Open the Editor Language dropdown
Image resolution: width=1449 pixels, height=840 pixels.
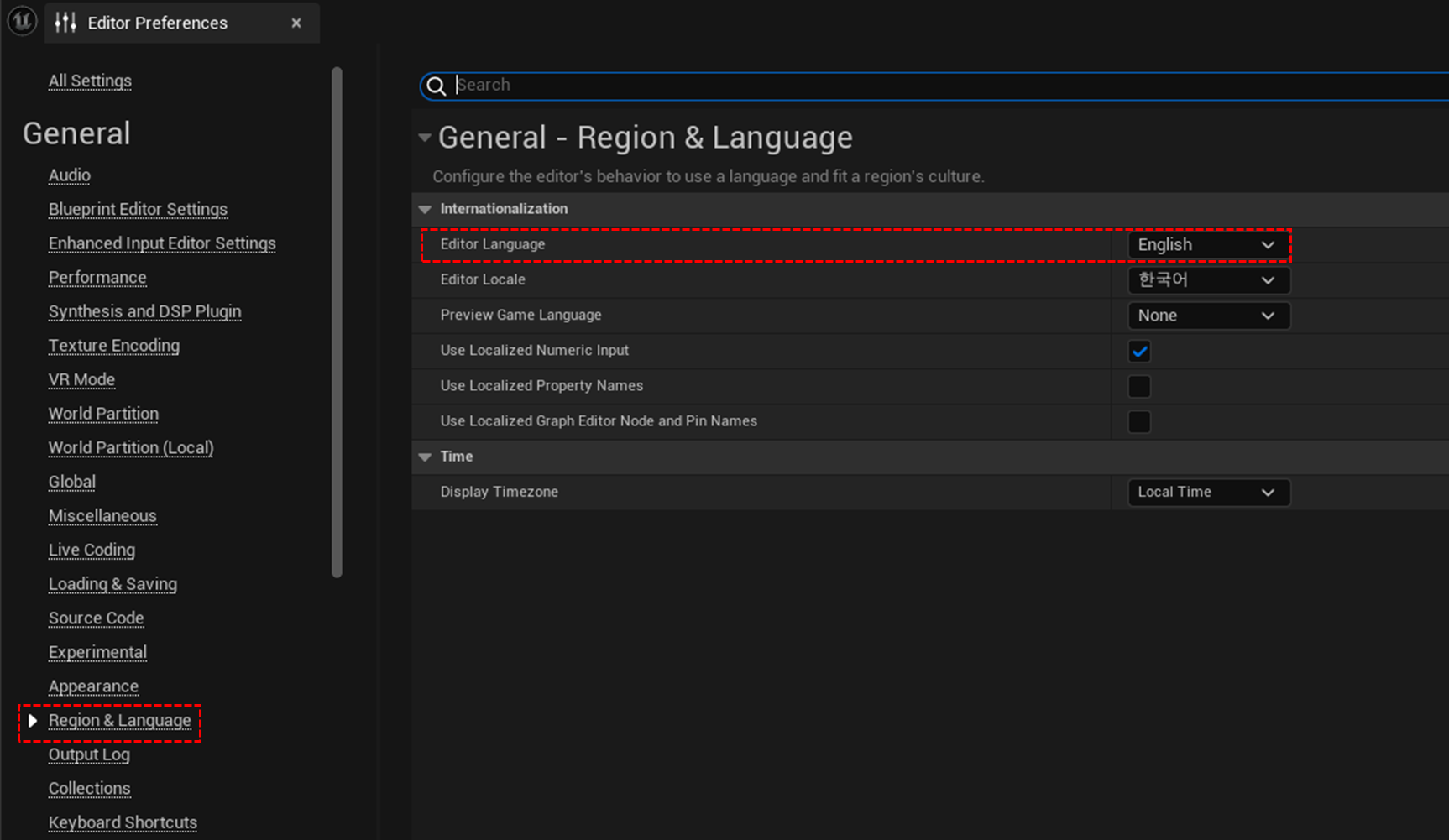click(1207, 245)
